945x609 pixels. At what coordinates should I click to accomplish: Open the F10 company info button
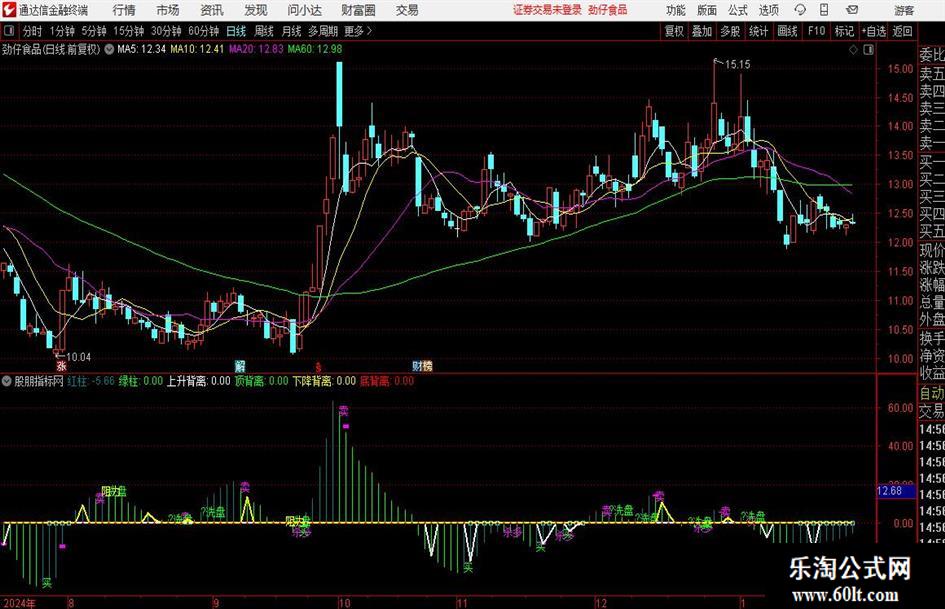816,31
